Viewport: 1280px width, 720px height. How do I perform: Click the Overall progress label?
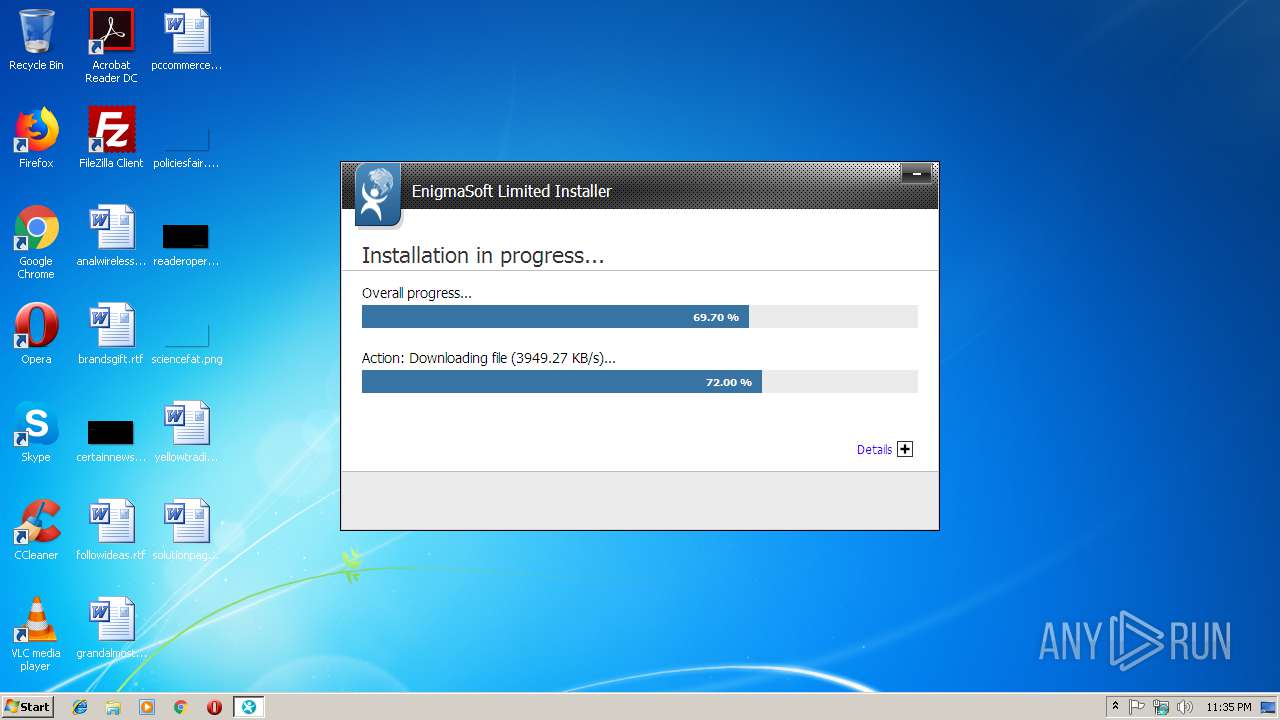416,293
